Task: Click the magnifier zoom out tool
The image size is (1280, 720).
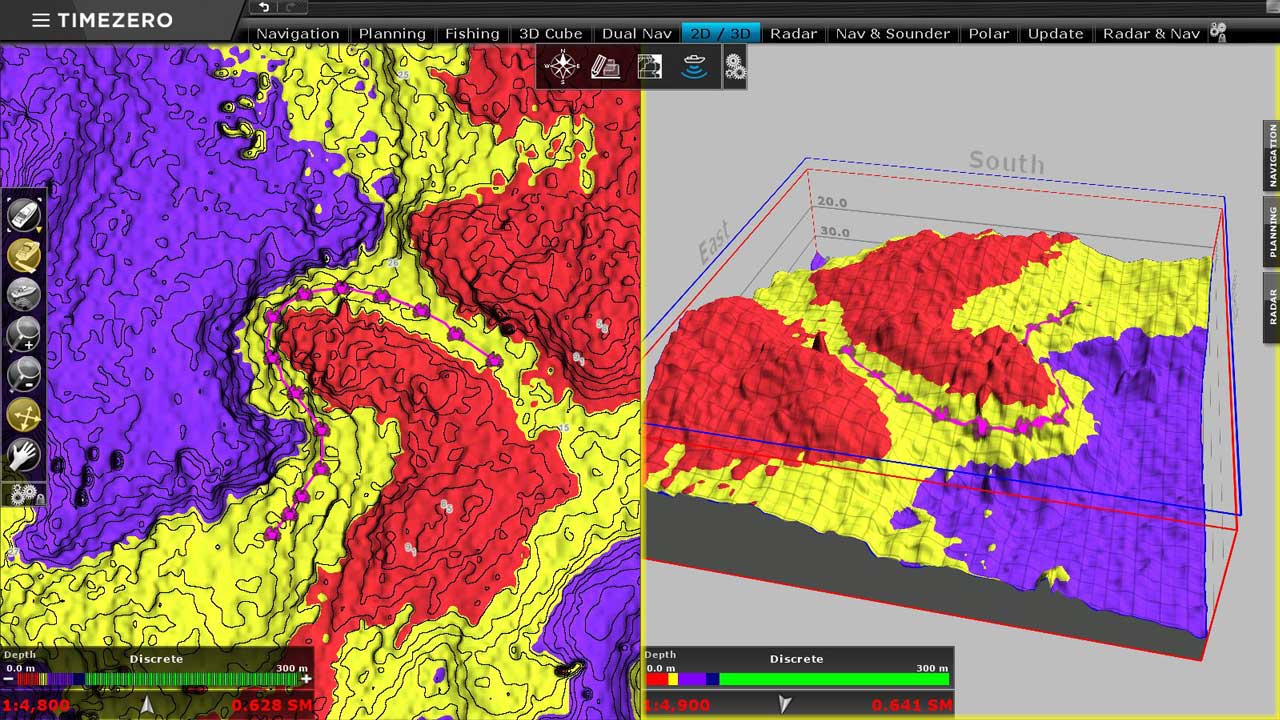Action: tap(24, 375)
